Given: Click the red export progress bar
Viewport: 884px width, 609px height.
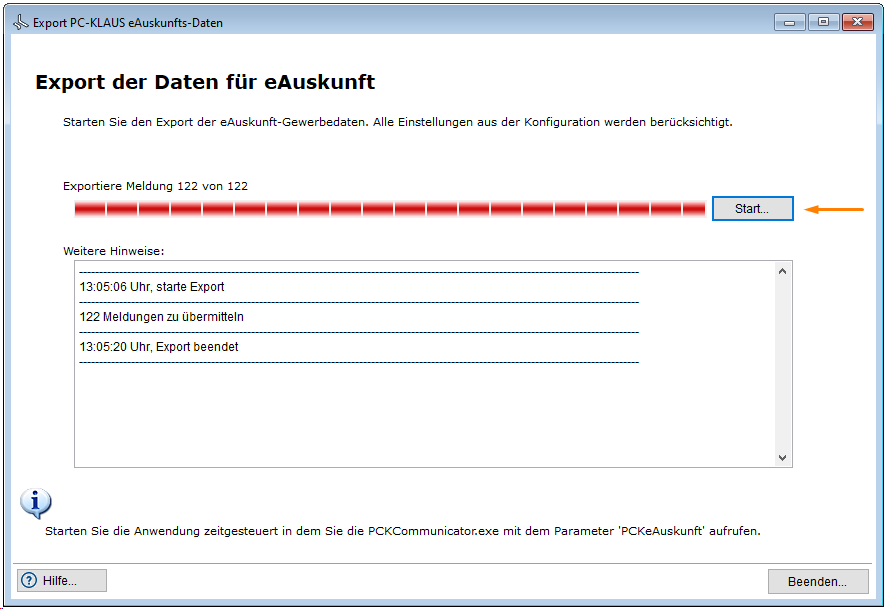Looking at the screenshot, I should point(390,208).
